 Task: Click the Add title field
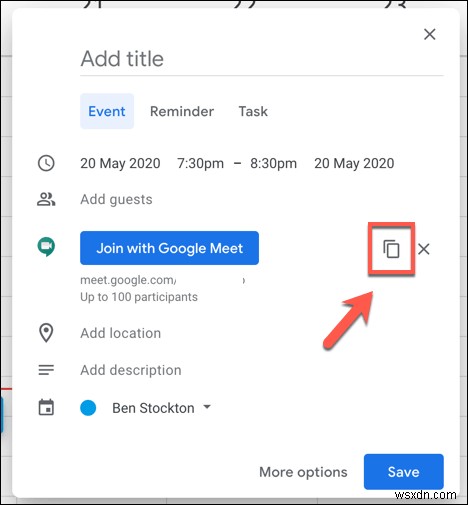point(262,59)
